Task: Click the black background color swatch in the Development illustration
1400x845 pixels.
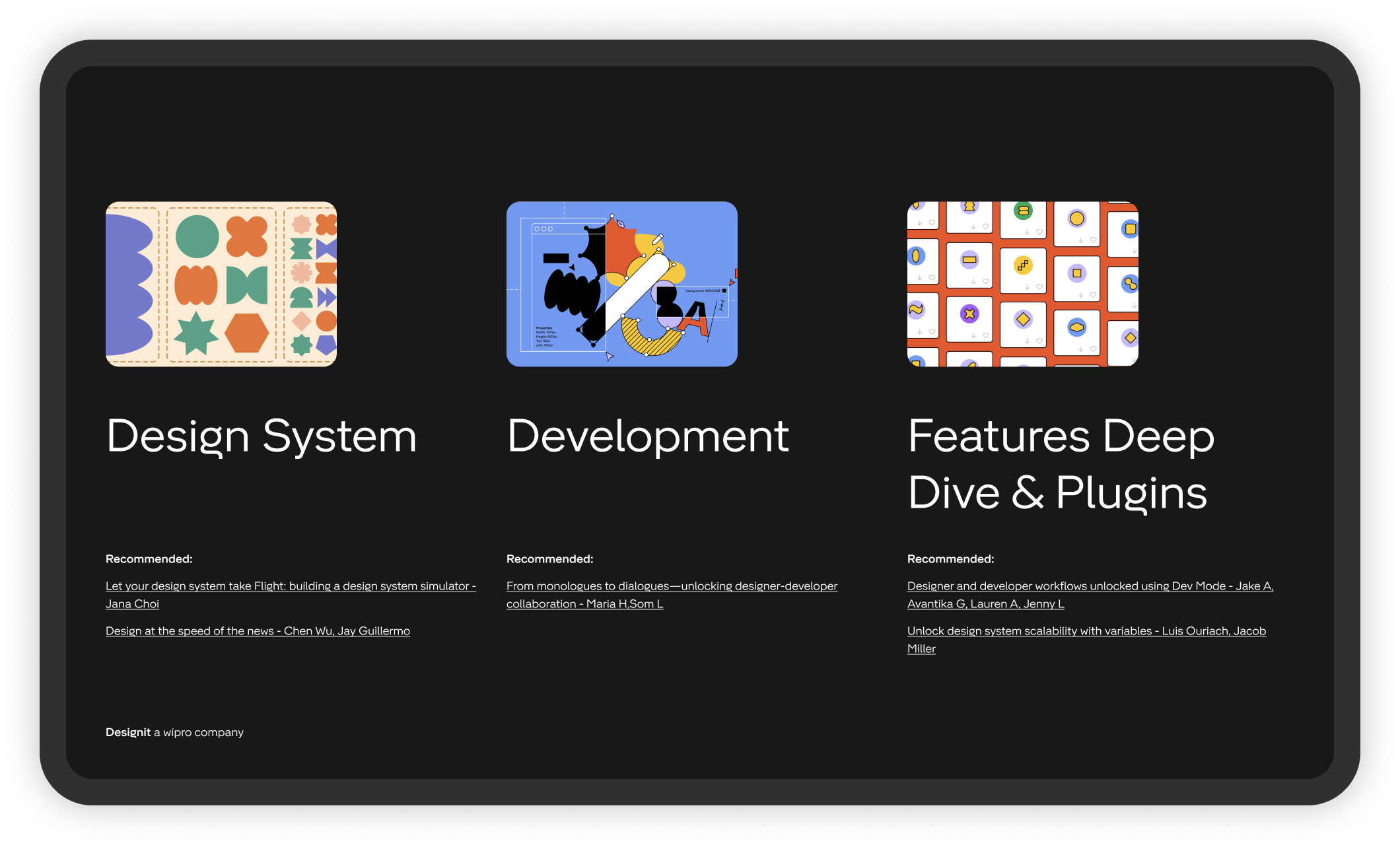Action: [x=724, y=290]
